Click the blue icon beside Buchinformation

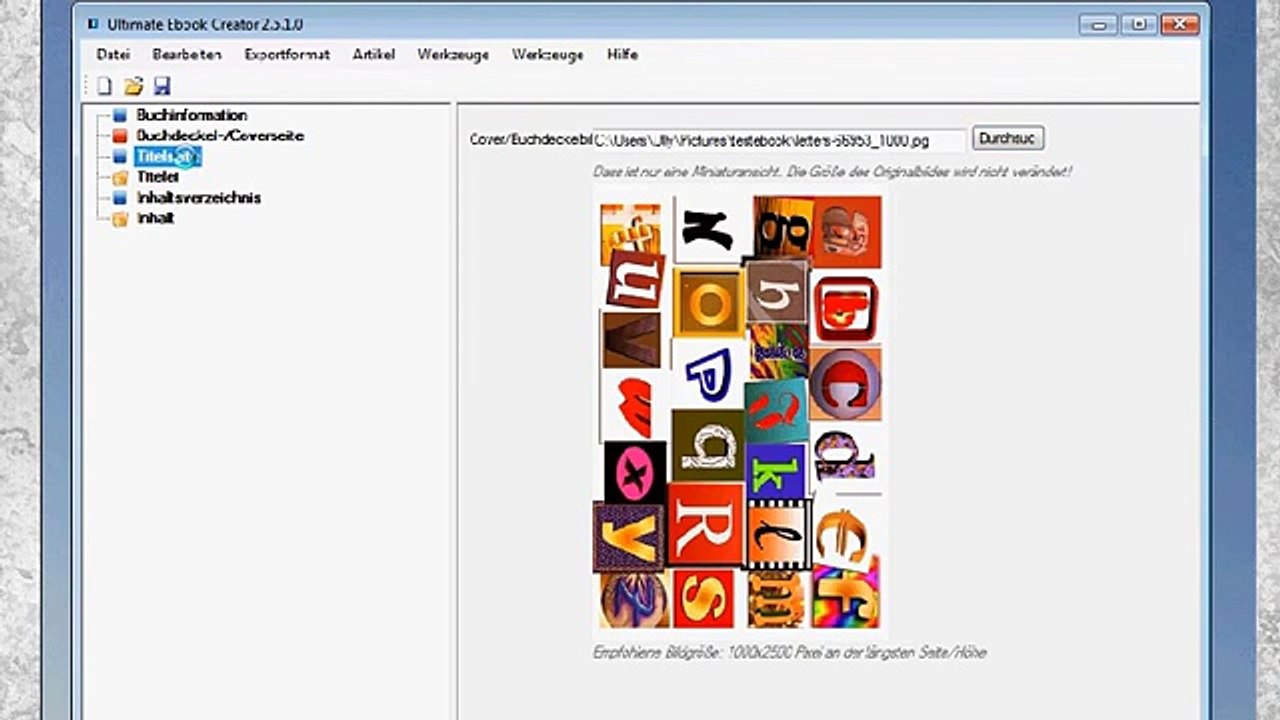coord(120,116)
